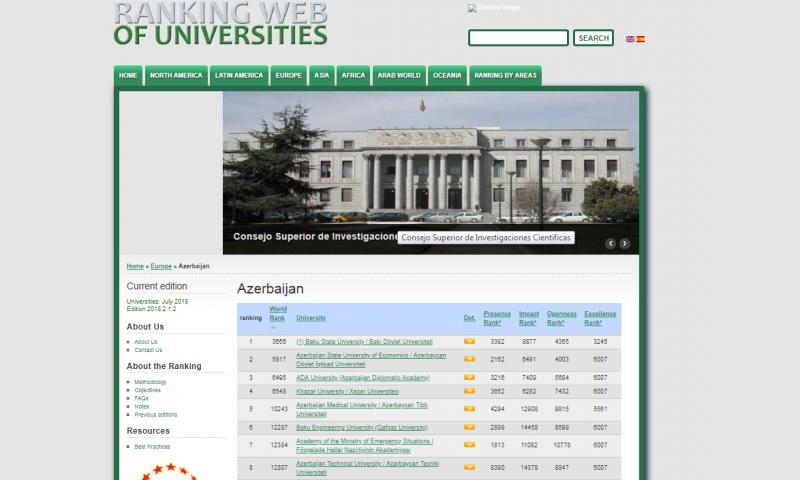800x480 pixels.
Task: Open Azerbaijan Medical University link
Action: [x=362, y=409]
